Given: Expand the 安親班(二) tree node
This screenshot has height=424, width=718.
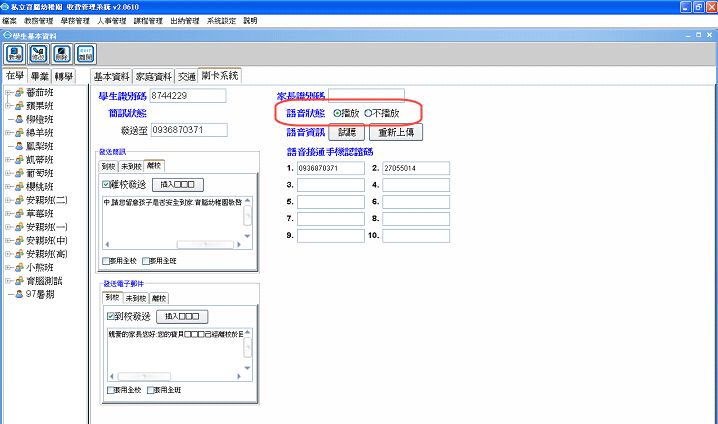Looking at the screenshot, I should pos(8,200).
